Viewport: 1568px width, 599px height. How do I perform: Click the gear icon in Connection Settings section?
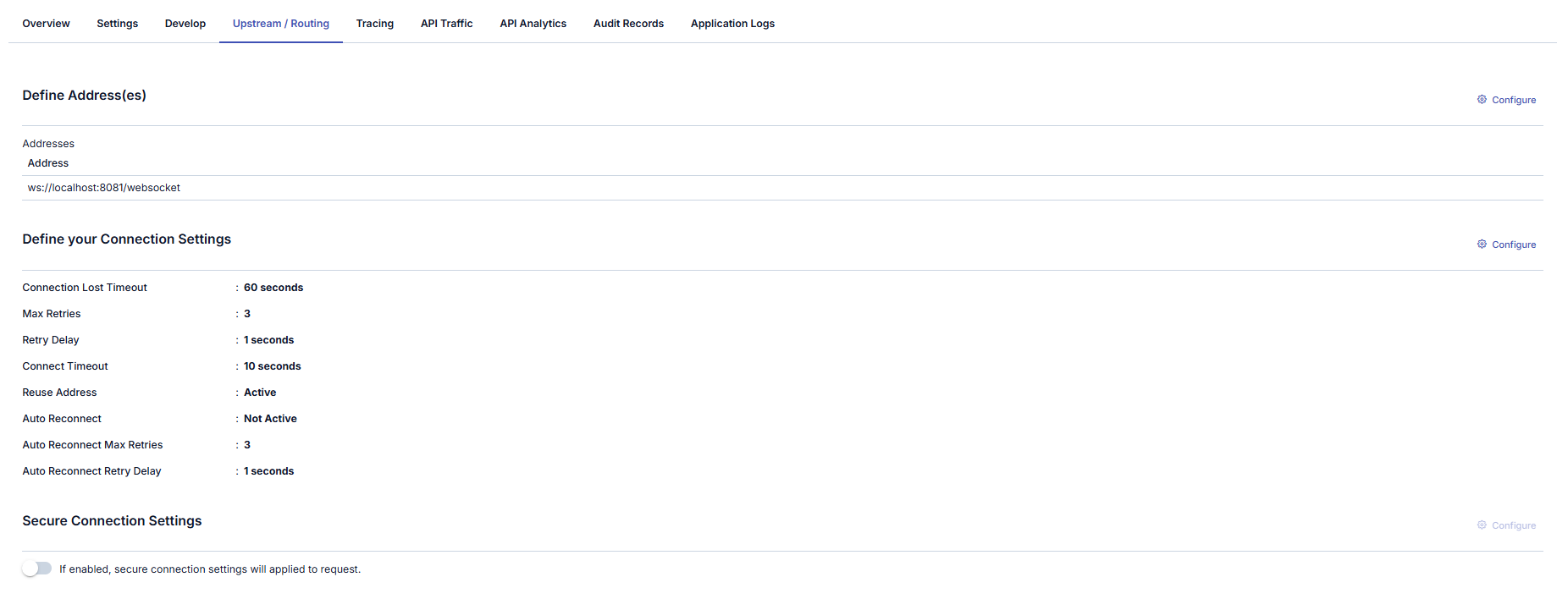1482,245
